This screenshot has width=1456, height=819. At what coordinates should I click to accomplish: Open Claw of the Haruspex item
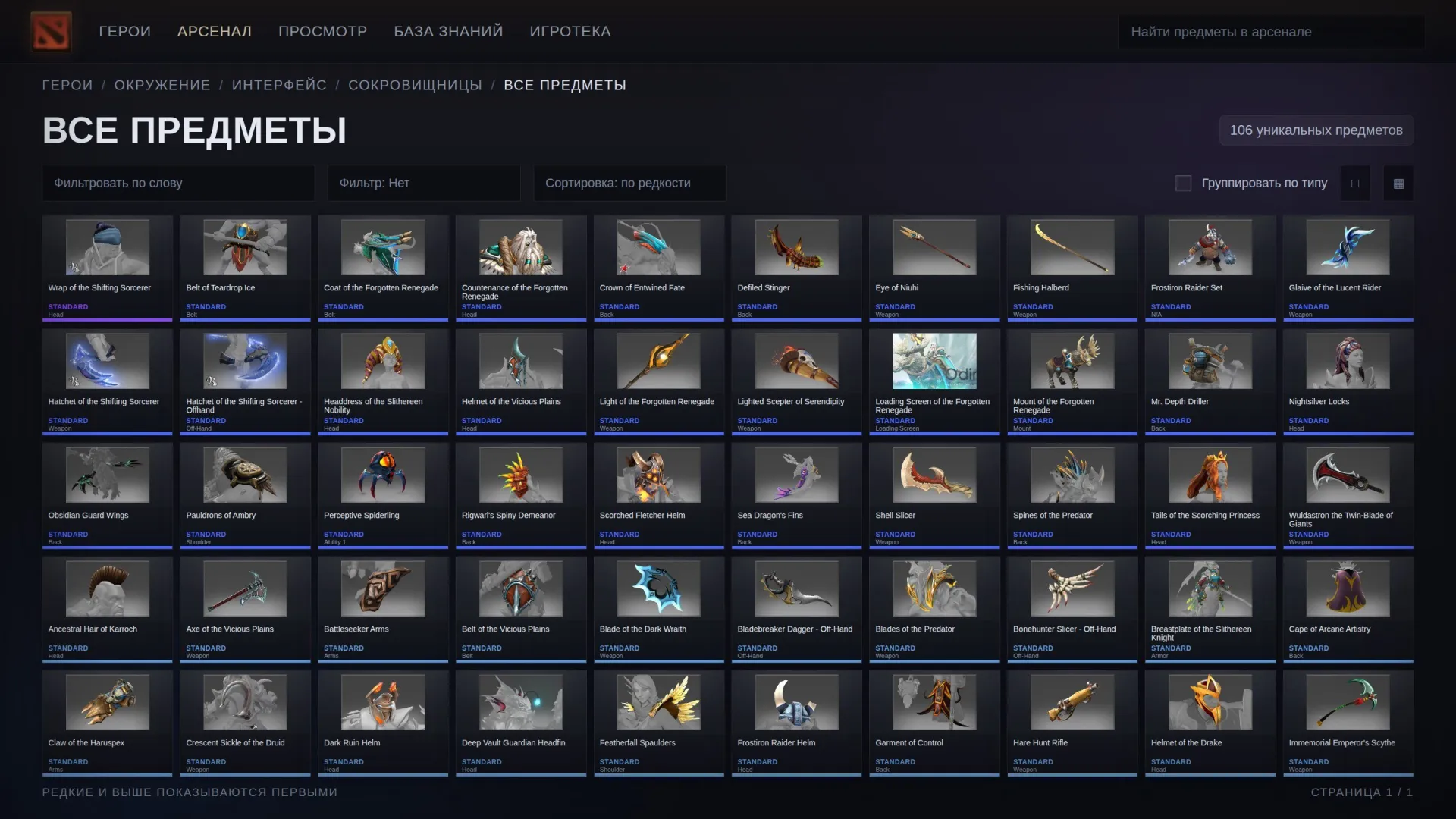(x=108, y=723)
